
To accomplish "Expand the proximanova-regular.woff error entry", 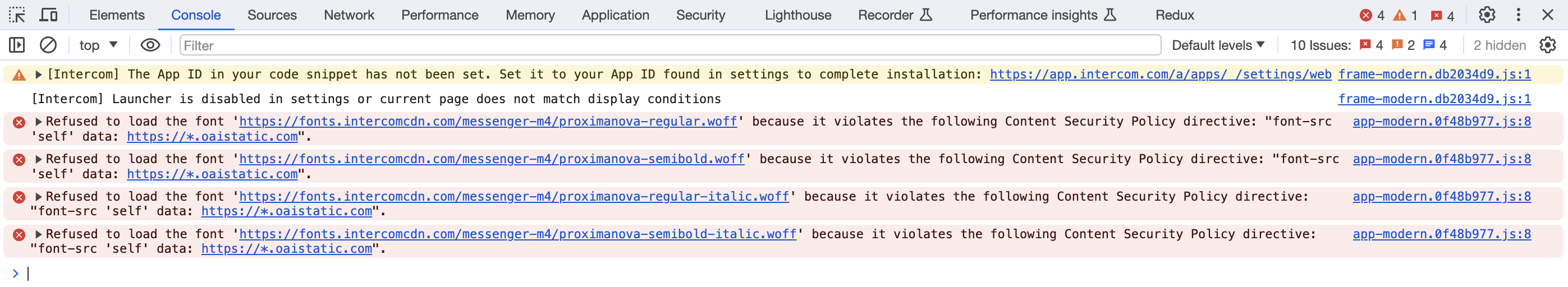I will pyautogui.click(x=38, y=122).
